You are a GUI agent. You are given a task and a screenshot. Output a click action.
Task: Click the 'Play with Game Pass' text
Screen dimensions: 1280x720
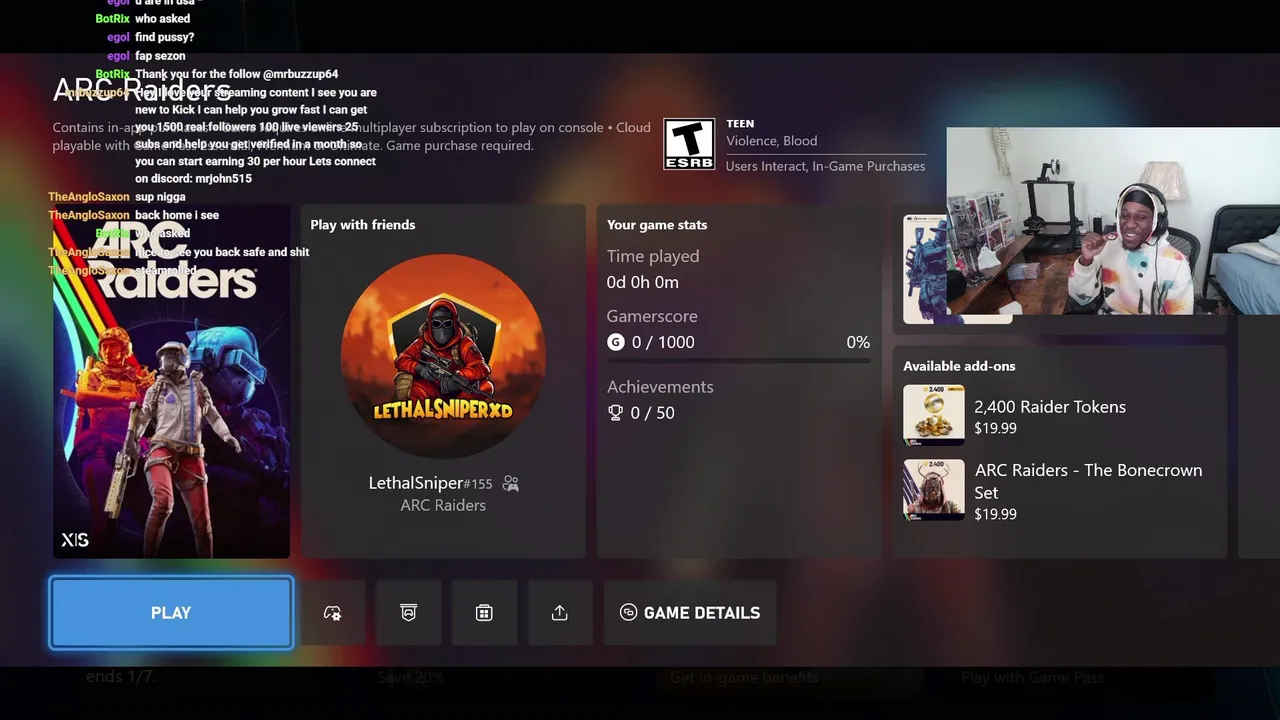[1033, 677]
